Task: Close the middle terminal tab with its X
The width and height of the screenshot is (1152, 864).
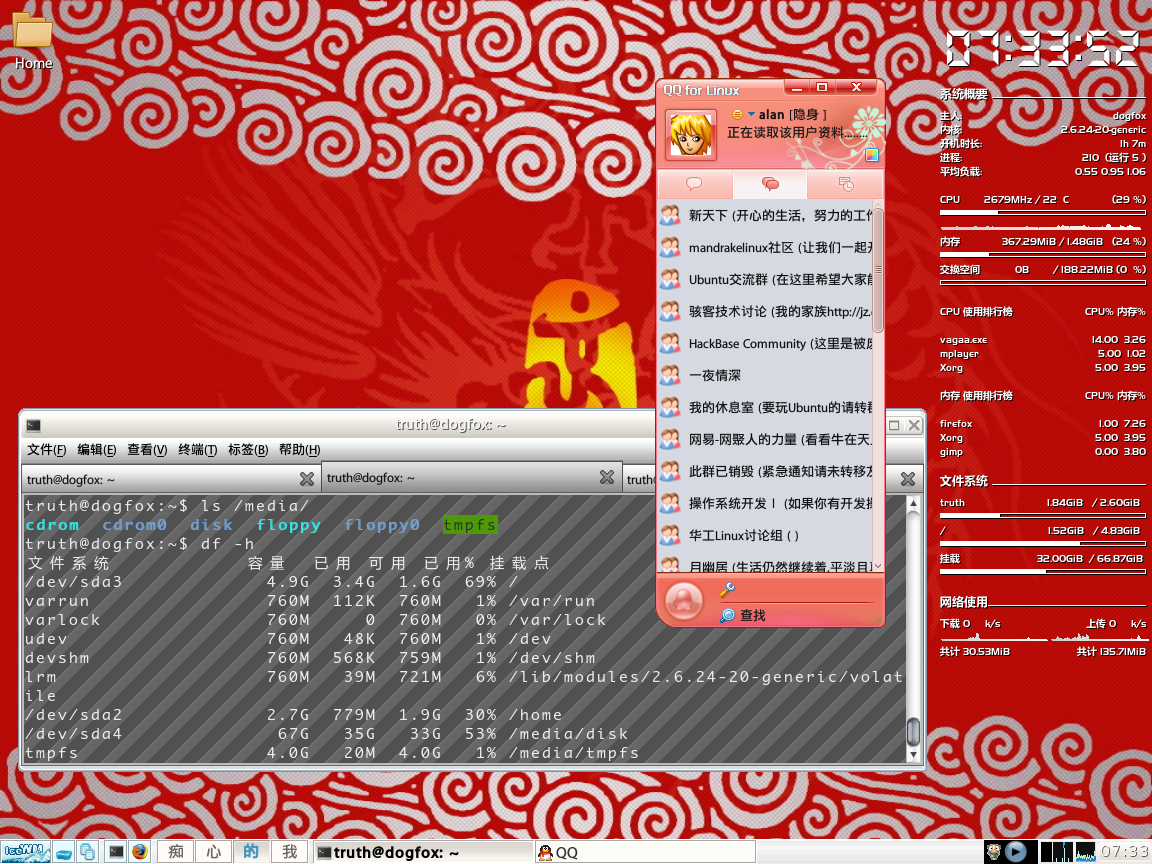Action: click(x=606, y=478)
